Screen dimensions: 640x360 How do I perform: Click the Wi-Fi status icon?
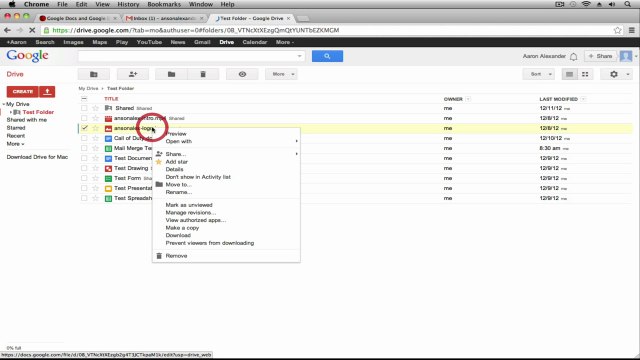[586, 4]
